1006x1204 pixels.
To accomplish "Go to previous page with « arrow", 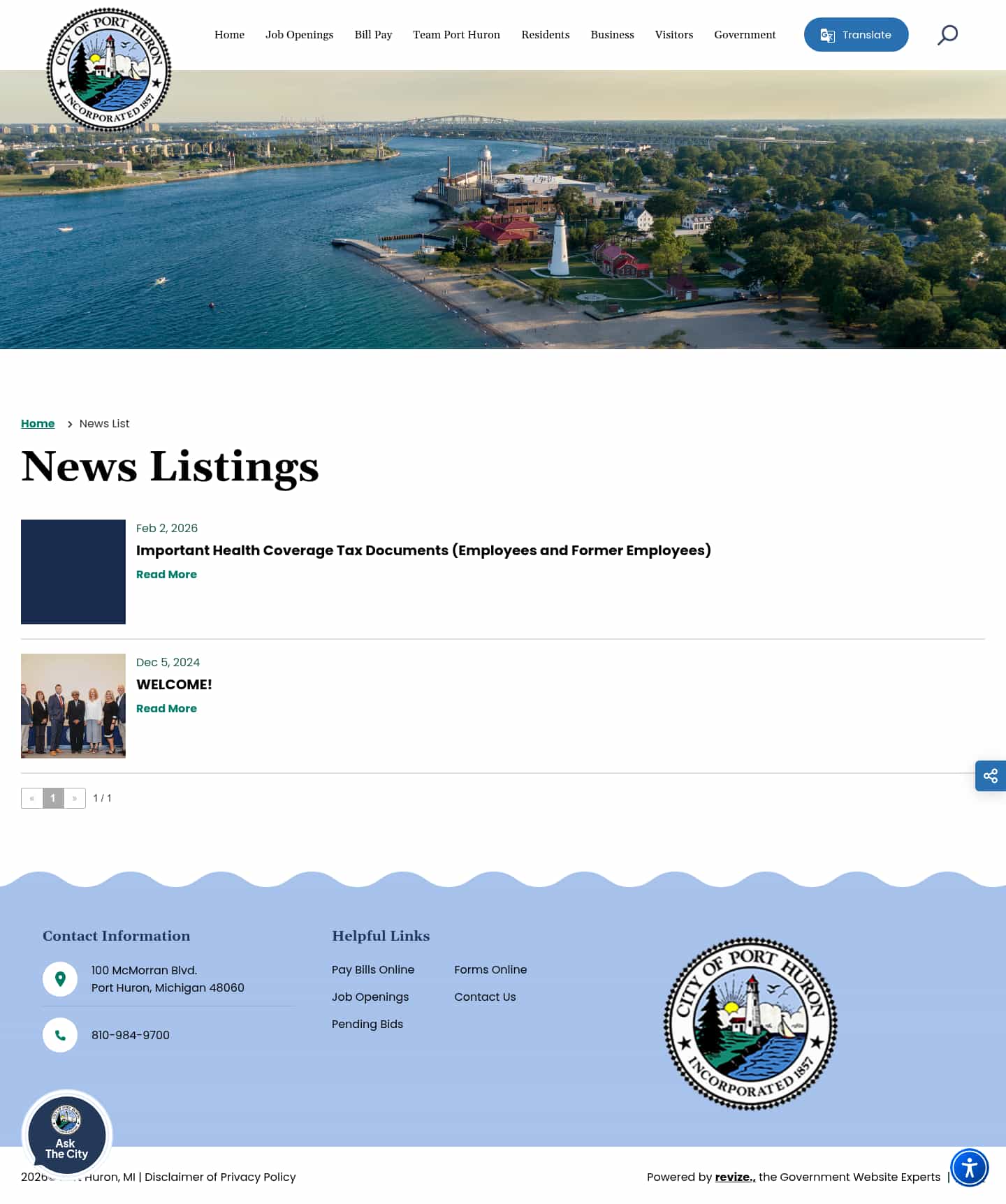I will [32, 798].
